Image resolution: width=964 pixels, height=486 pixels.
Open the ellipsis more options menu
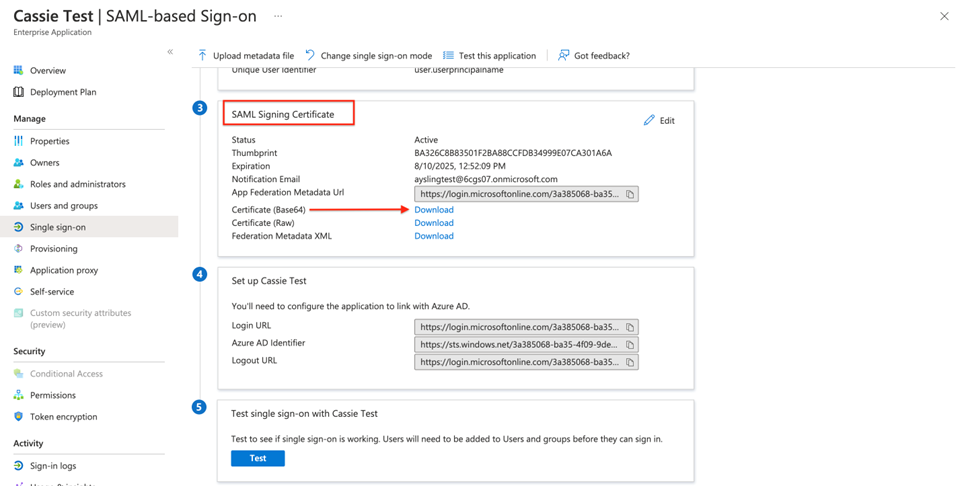point(278,16)
